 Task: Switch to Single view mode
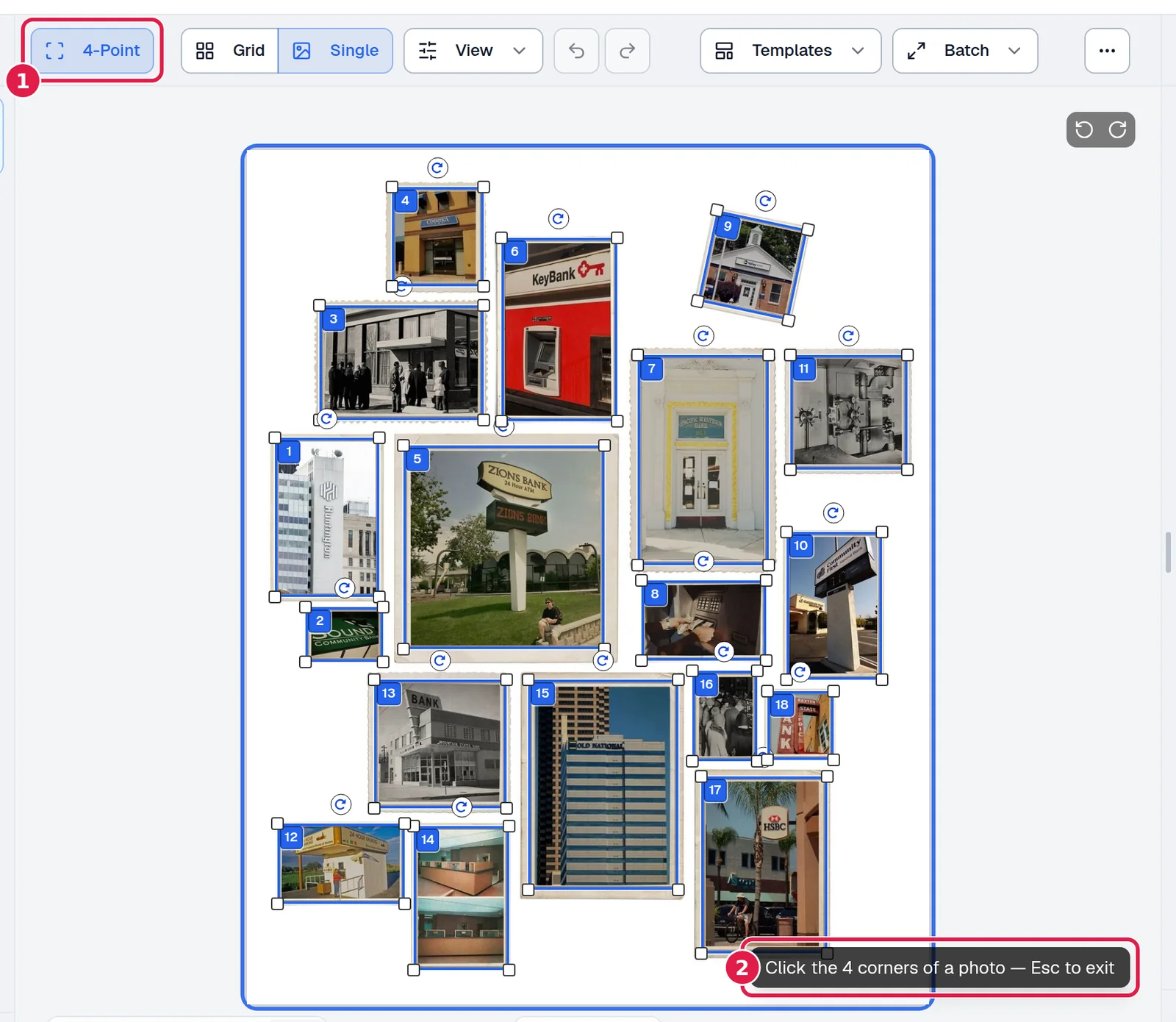(336, 51)
